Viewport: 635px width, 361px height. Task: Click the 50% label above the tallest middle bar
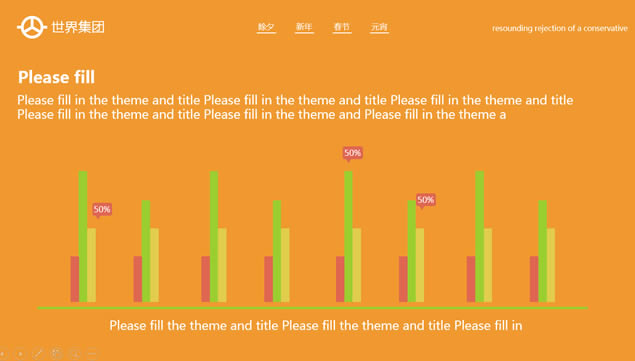[352, 153]
